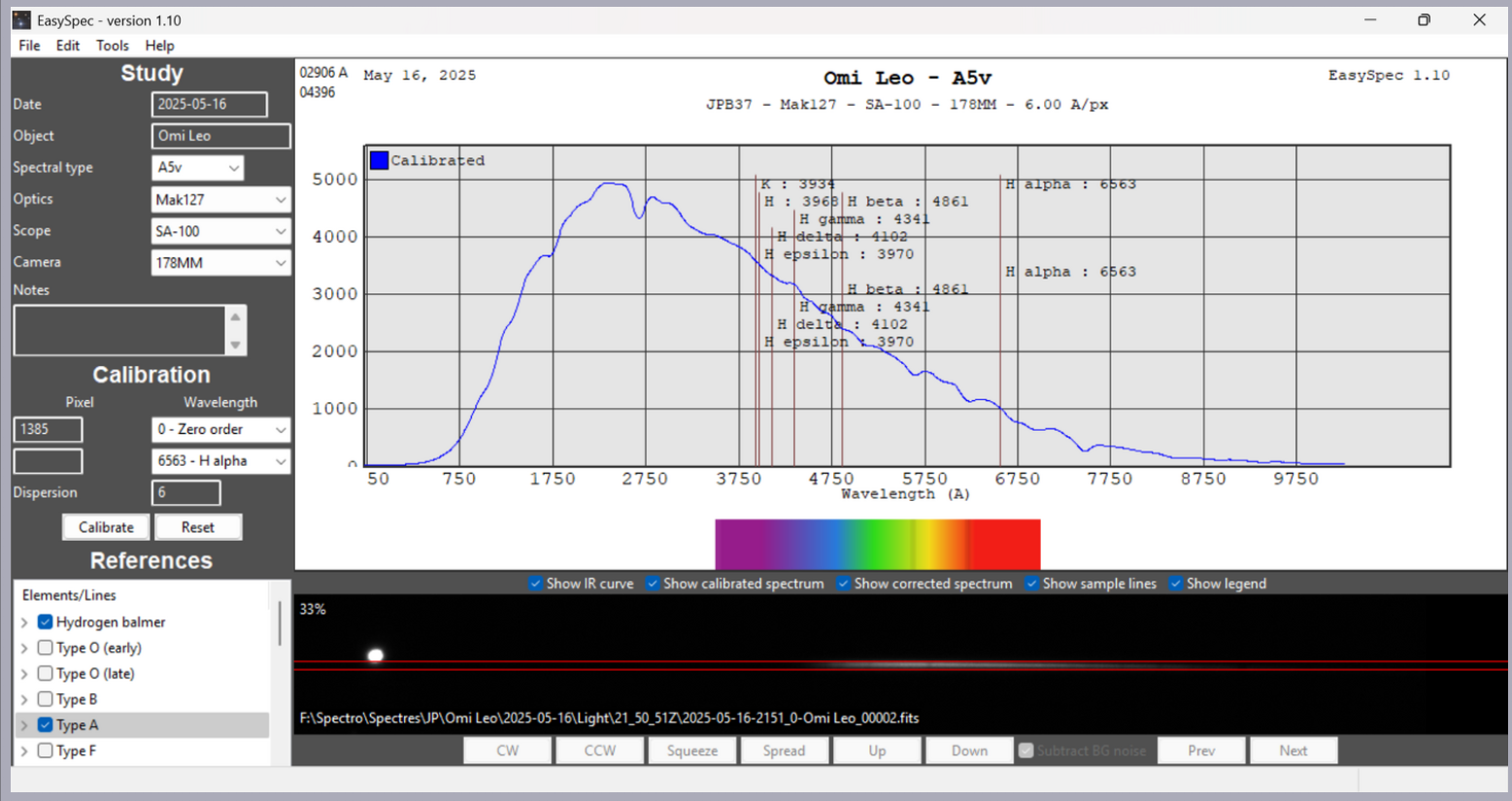Viewport: 1512px width, 801px height.
Task: Expand the Type F tree node
Action: point(24,751)
